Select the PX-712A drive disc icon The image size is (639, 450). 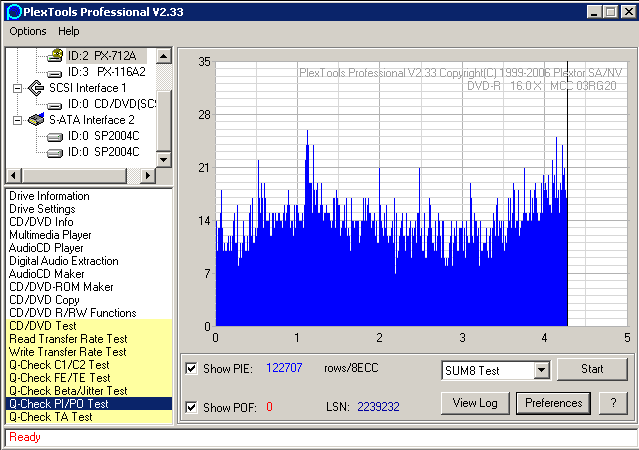click(x=55, y=55)
